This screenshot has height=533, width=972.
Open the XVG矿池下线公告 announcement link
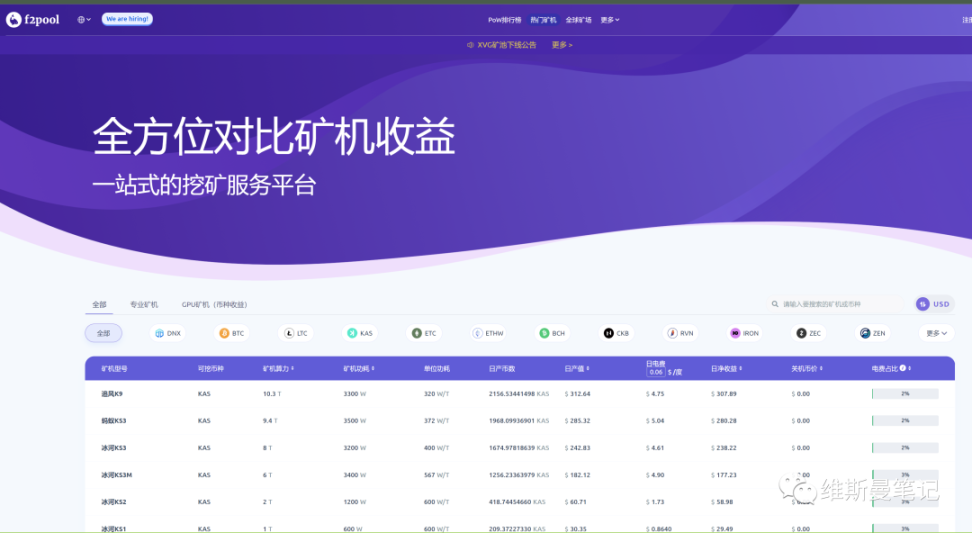[x=506, y=45]
